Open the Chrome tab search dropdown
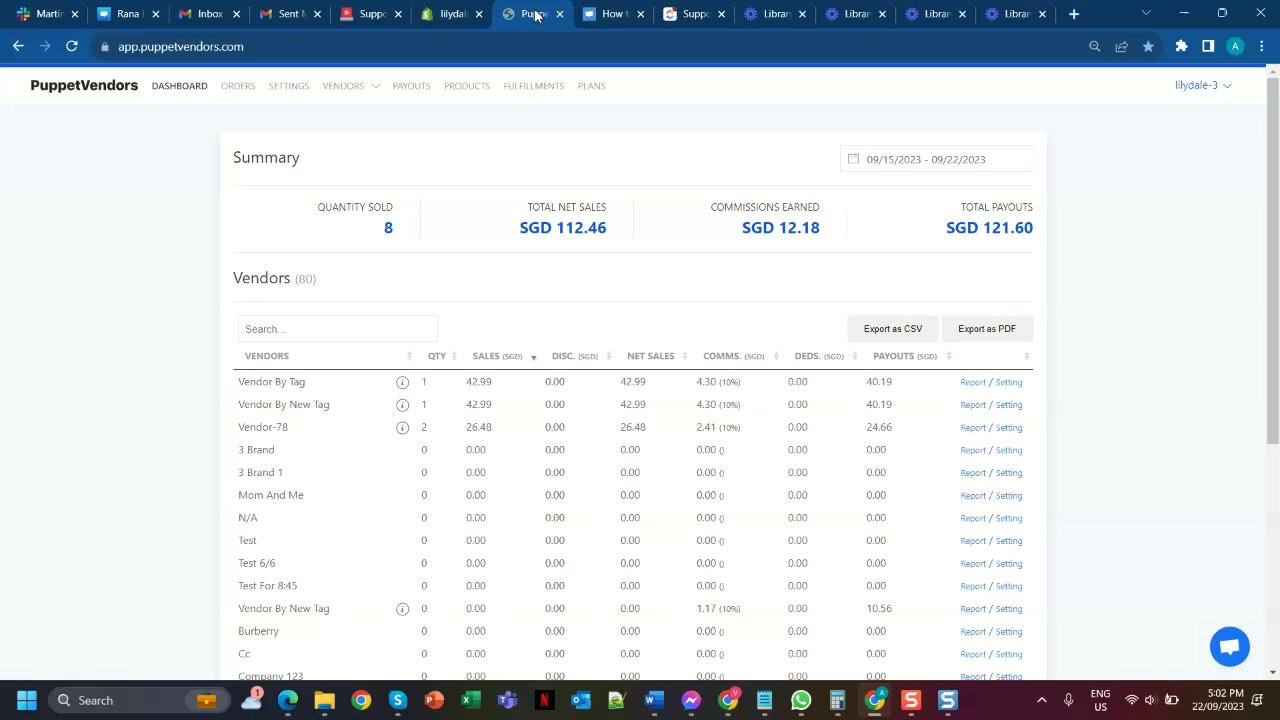The height and width of the screenshot is (720, 1280). click(x=1146, y=14)
